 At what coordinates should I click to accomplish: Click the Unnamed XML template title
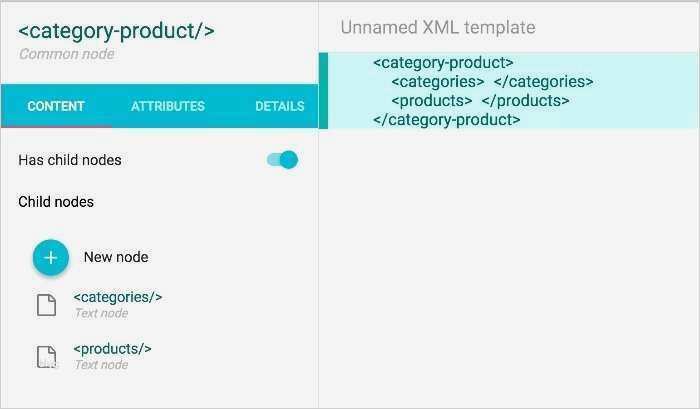pos(438,28)
